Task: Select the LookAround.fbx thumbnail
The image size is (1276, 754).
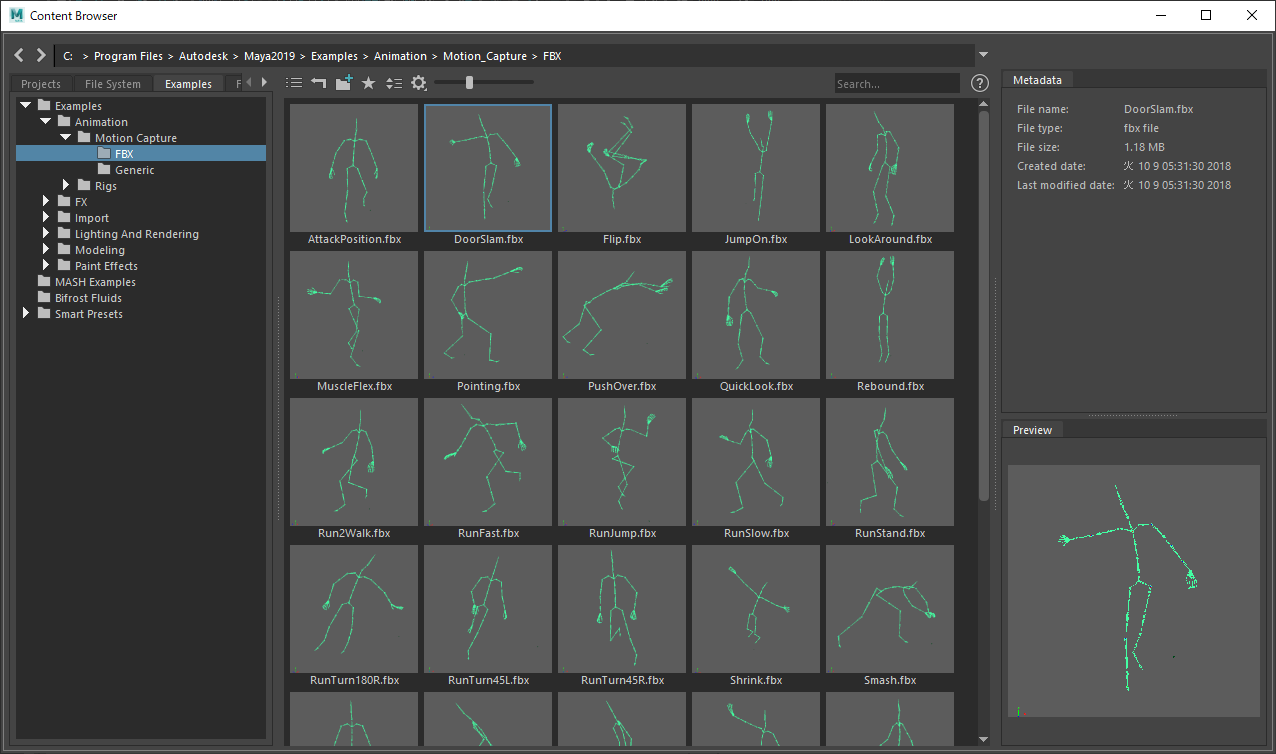Action: coord(890,168)
